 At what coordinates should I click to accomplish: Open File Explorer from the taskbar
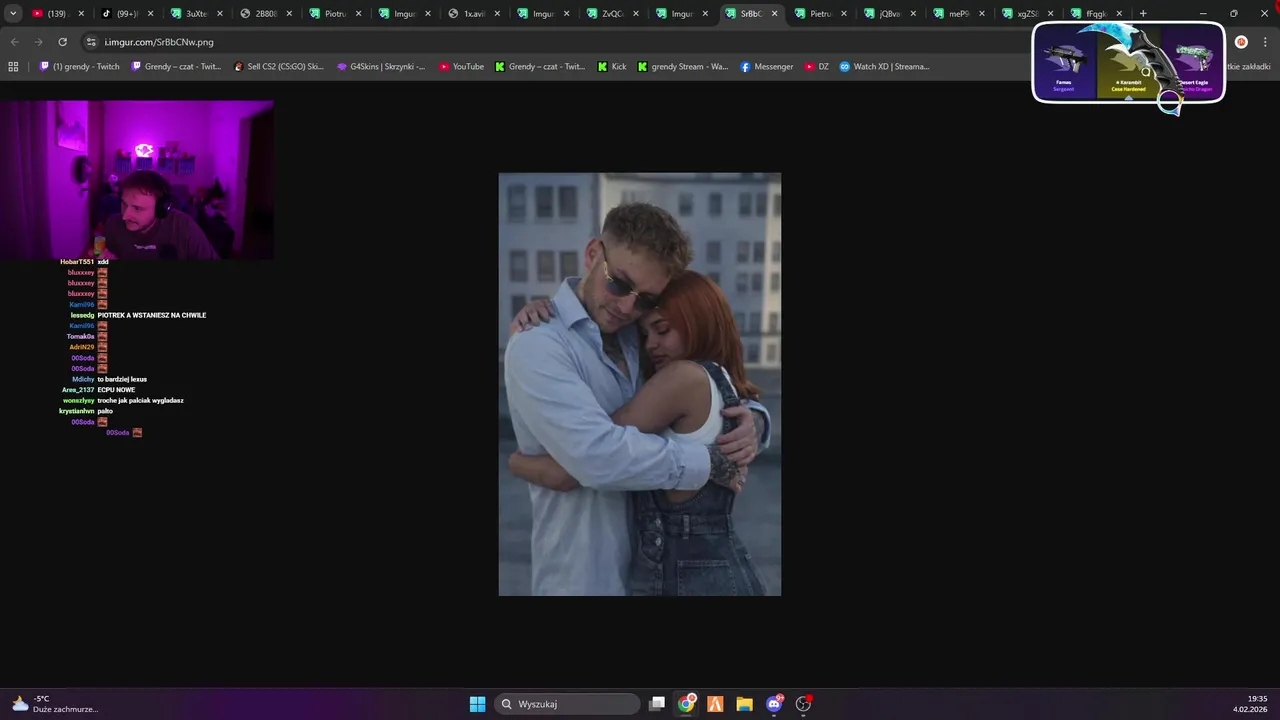coord(744,704)
